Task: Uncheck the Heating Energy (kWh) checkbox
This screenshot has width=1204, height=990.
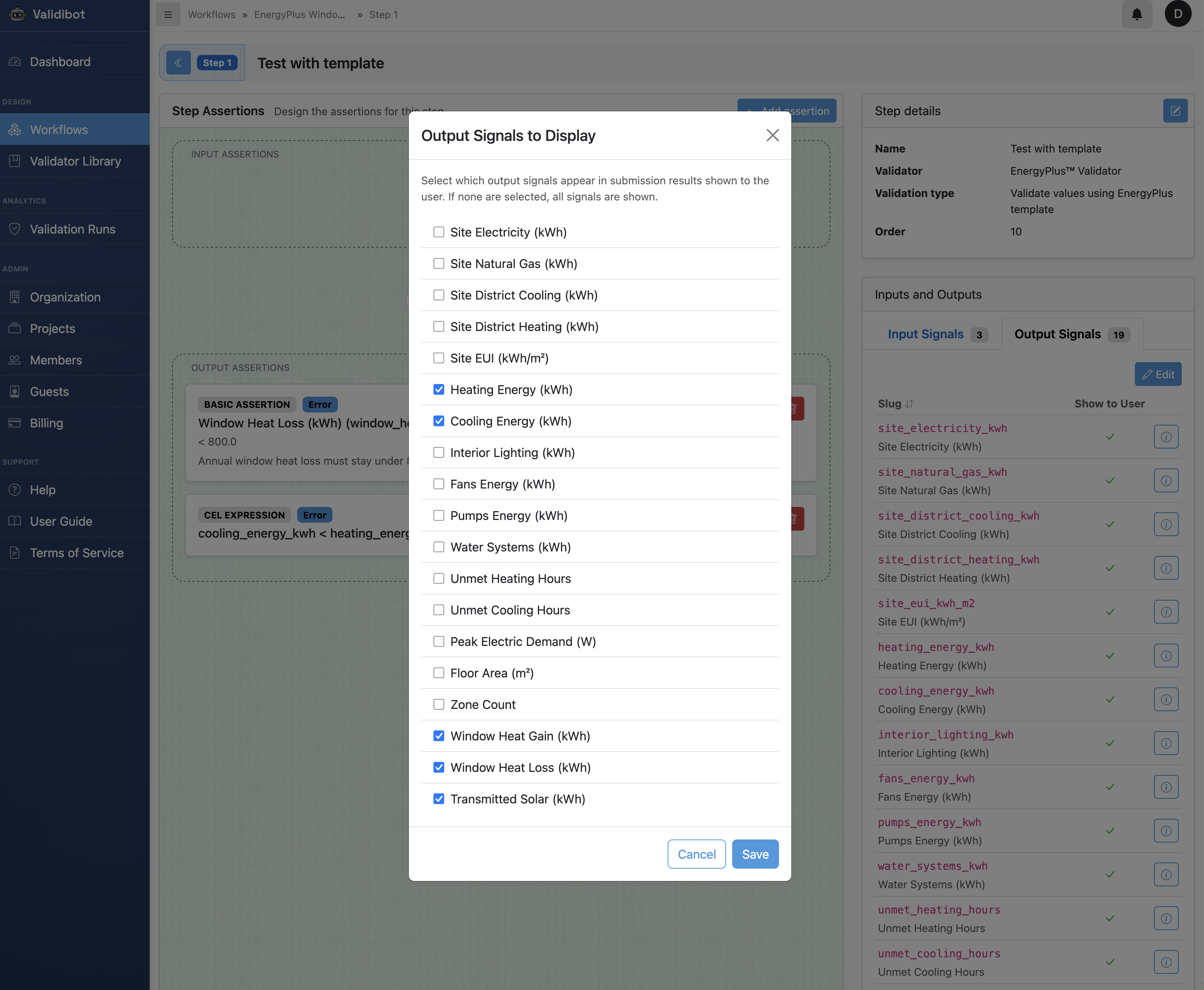Action: (x=438, y=389)
